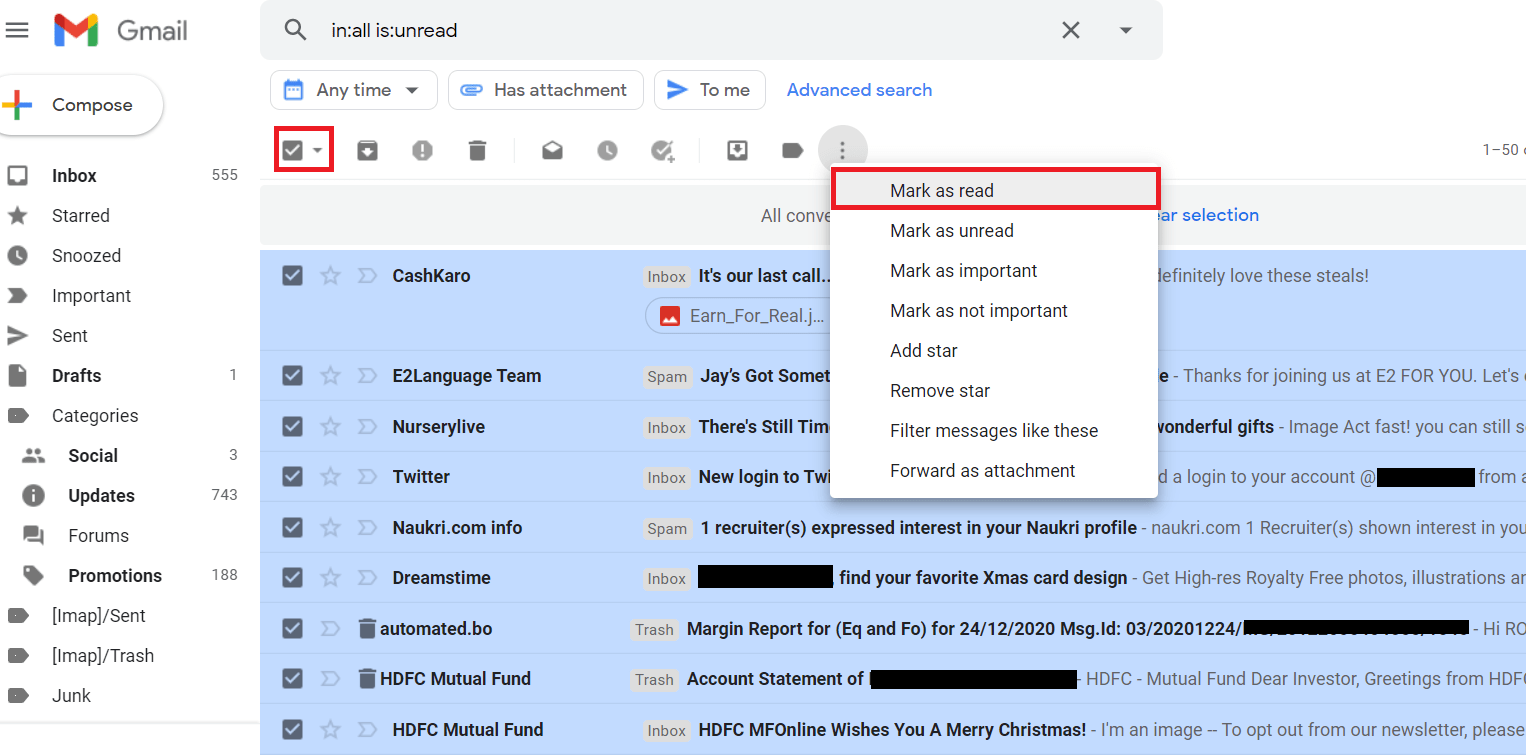Star the Twitter email
1526x755 pixels.
pos(330,476)
